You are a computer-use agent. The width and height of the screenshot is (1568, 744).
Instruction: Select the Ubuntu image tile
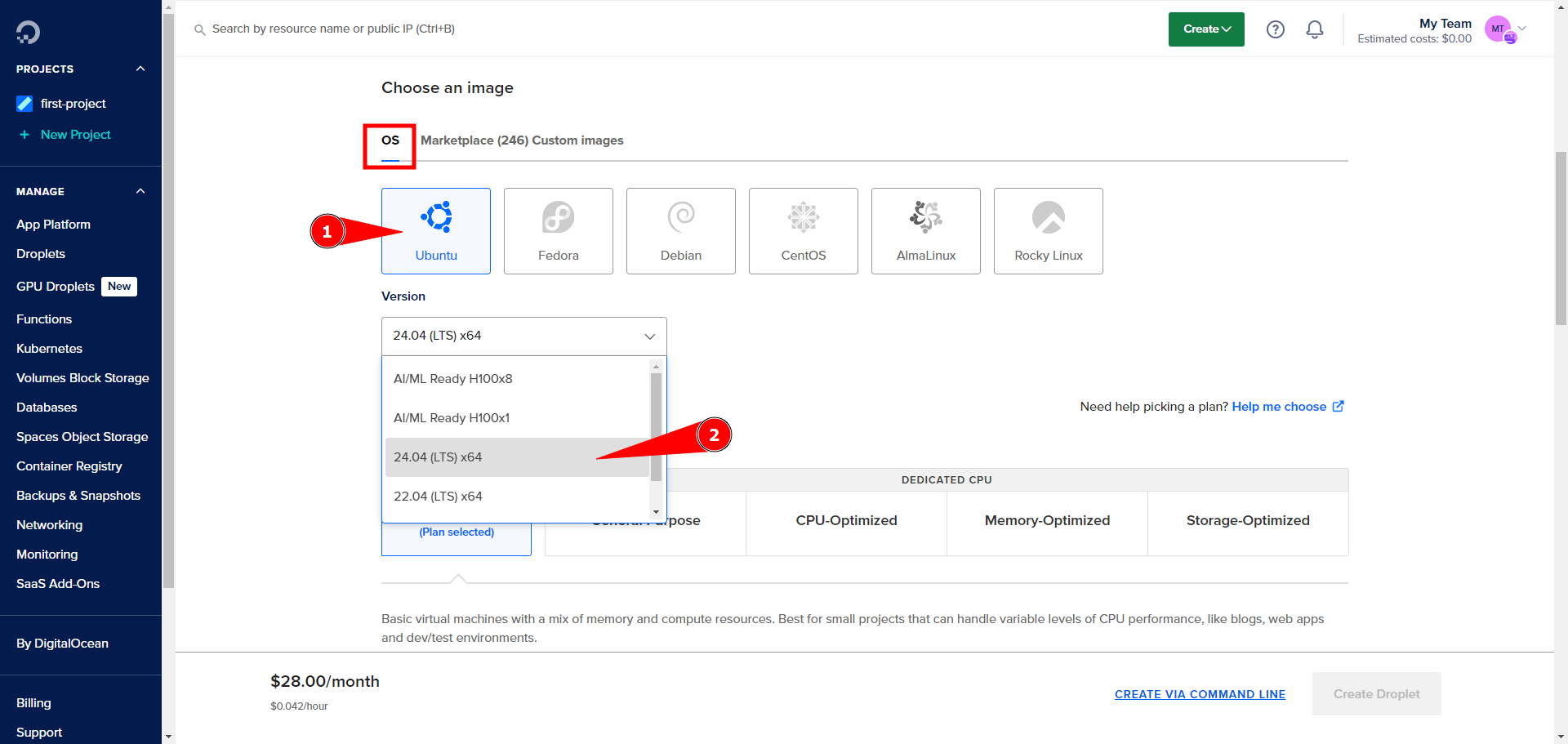(436, 231)
